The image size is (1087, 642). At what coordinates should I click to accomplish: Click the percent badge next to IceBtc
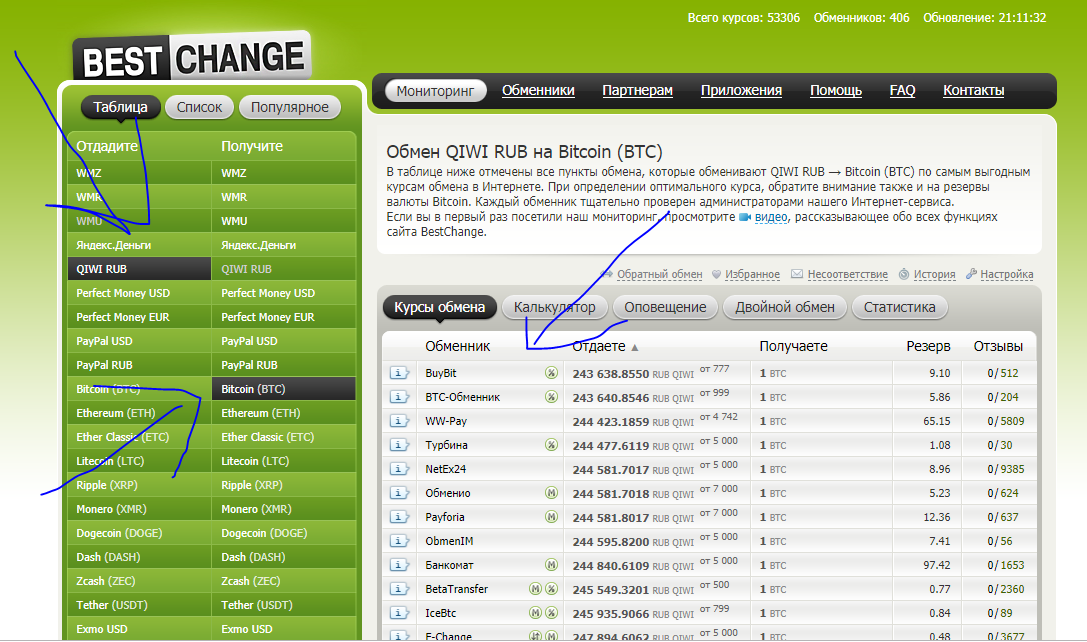tap(551, 613)
